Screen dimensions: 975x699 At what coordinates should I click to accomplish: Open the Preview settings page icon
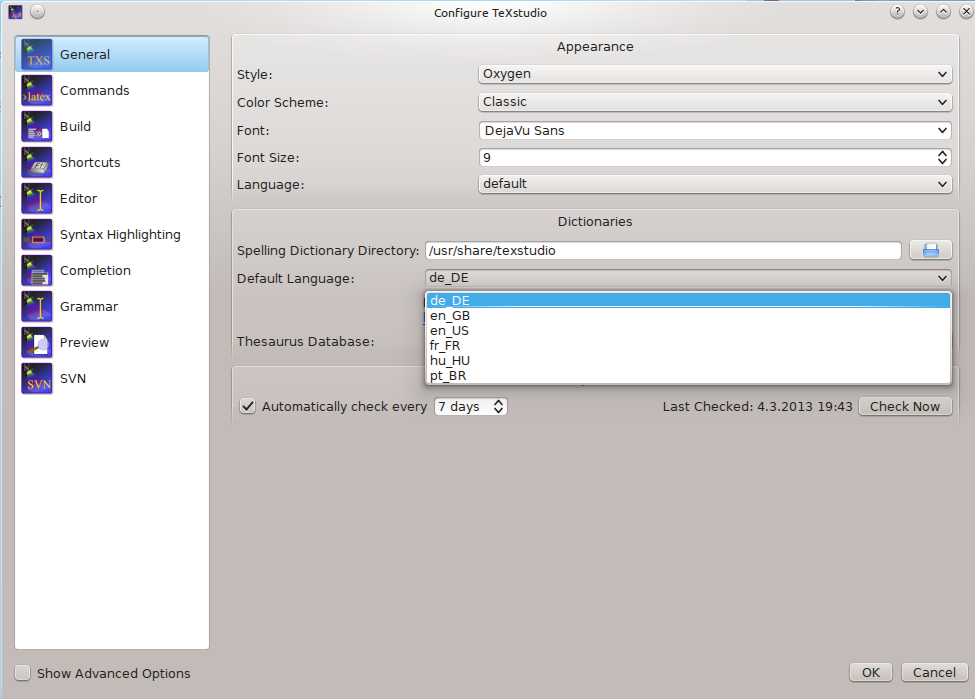(x=36, y=342)
